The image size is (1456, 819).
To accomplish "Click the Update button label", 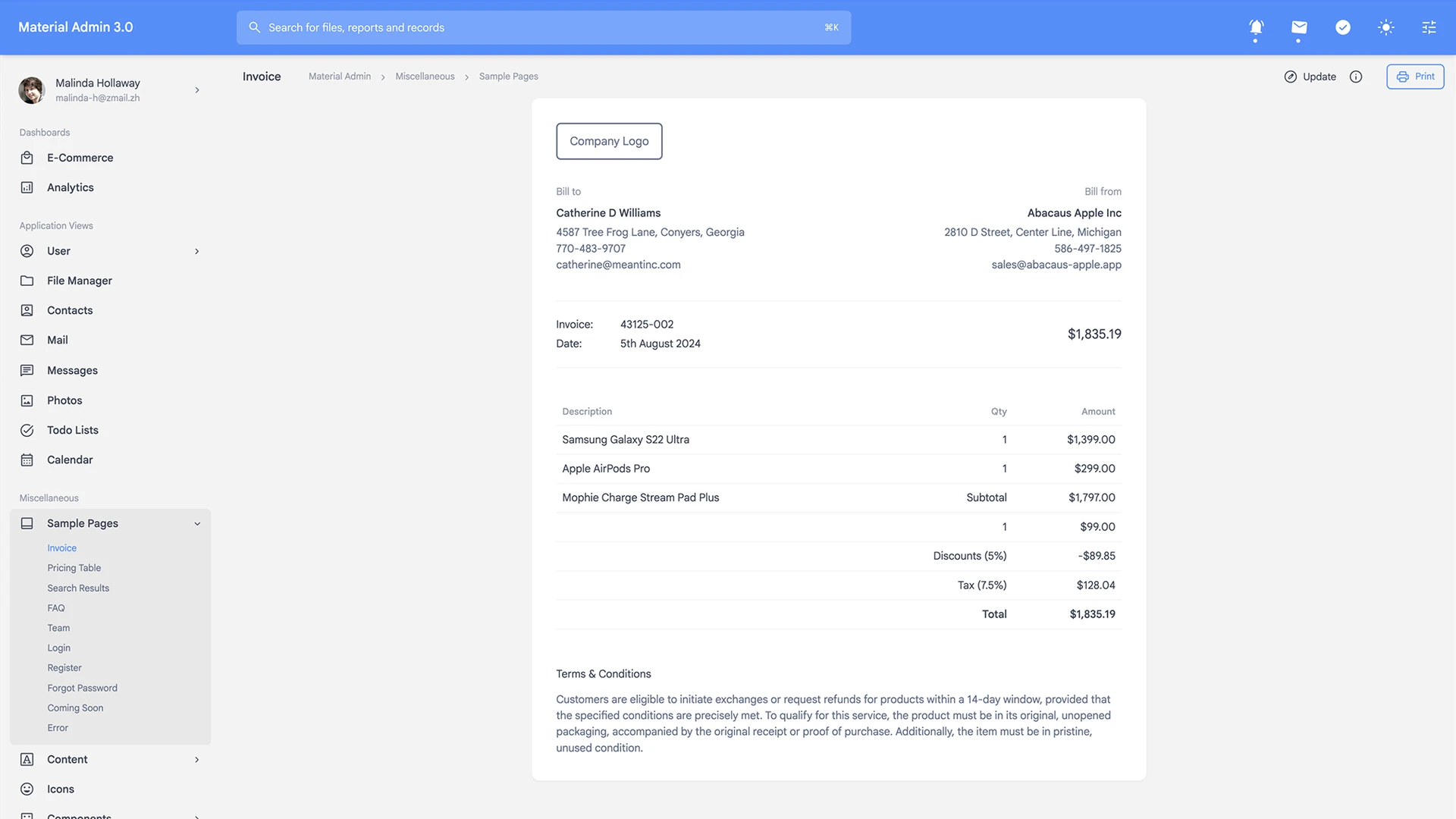I will [x=1319, y=77].
